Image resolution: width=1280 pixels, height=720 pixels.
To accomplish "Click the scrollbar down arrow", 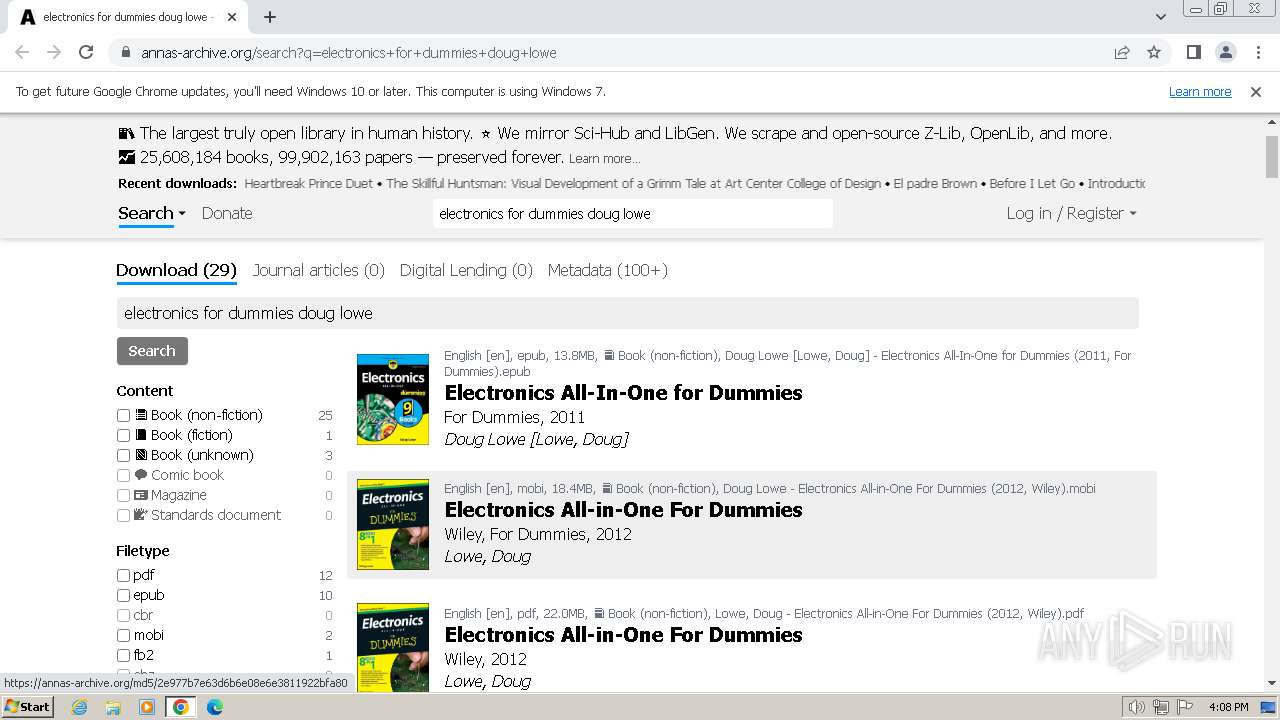I will pyautogui.click(x=1272, y=683).
